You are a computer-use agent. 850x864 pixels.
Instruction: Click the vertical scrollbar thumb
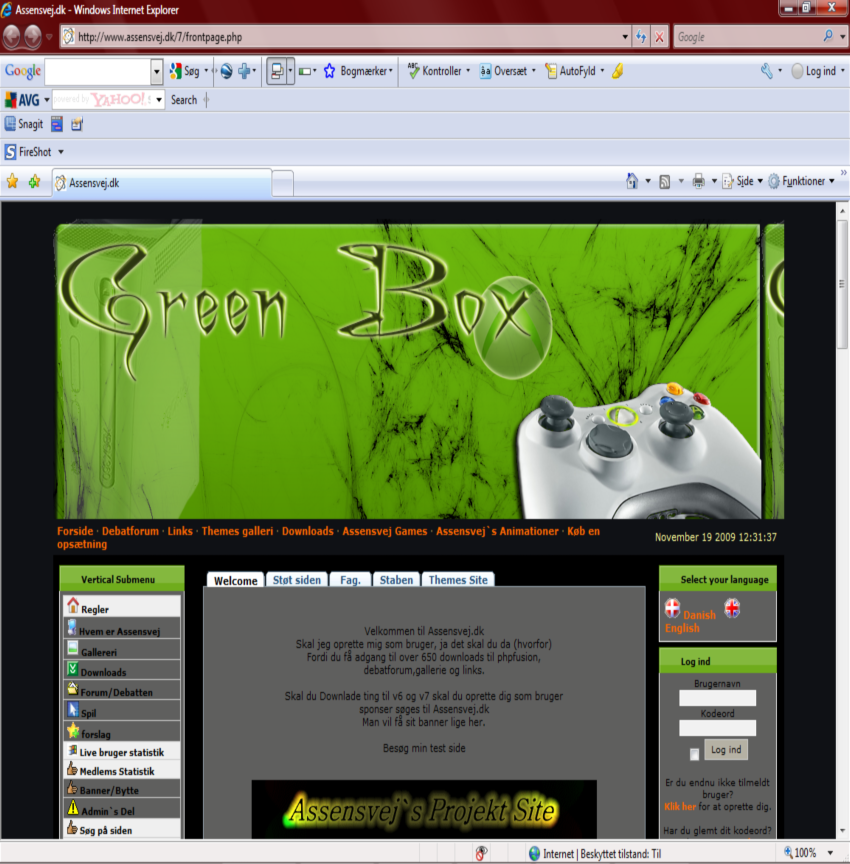[x=842, y=284]
